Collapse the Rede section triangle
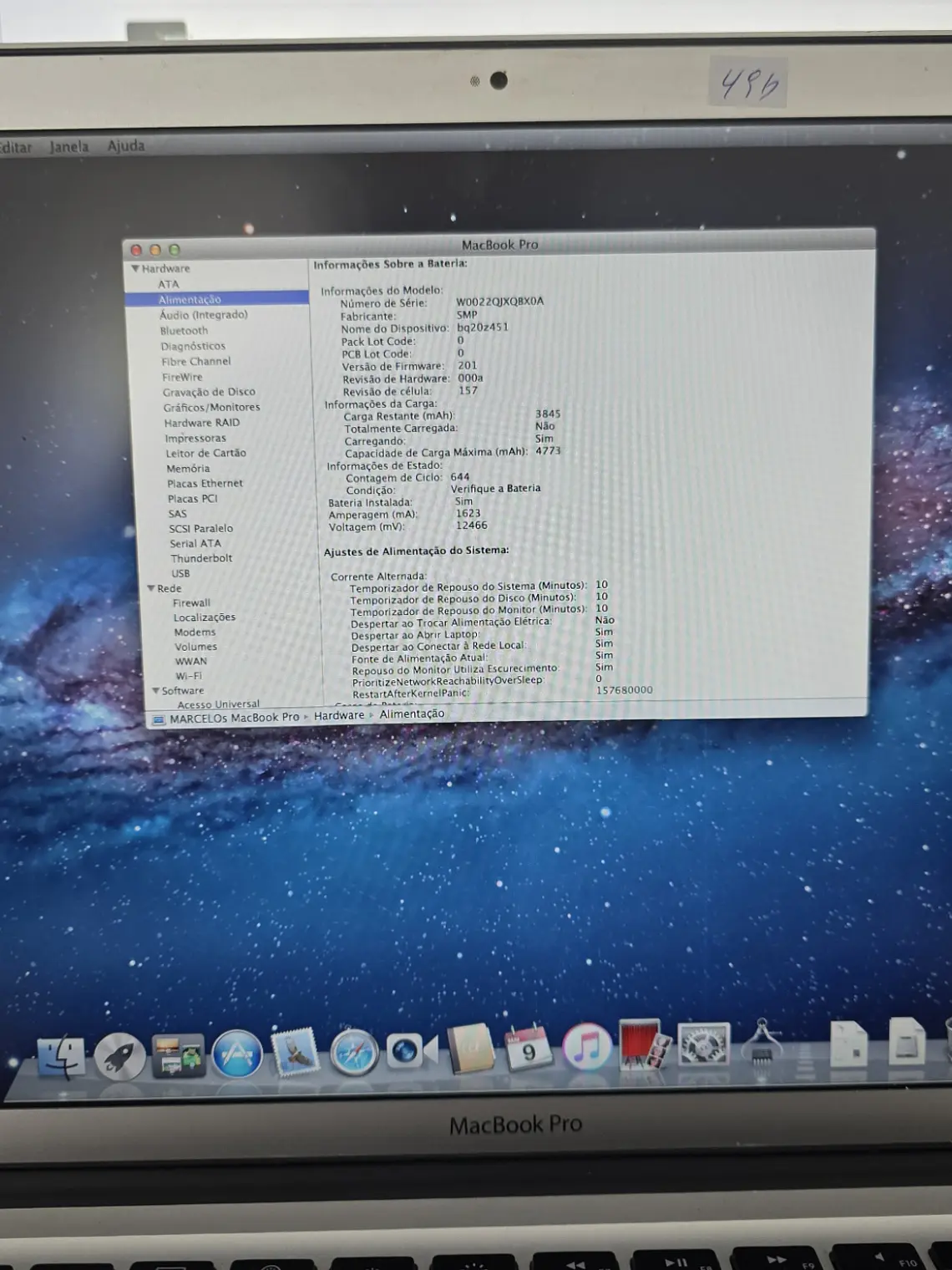Image resolution: width=952 pixels, height=1270 pixels. tap(151, 589)
